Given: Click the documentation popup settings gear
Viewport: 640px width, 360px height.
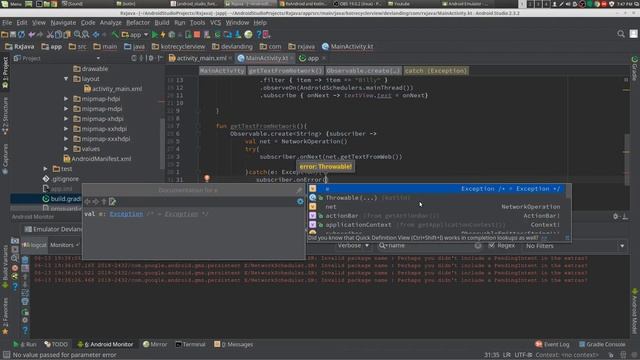Looking at the screenshot, I should click(x=300, y=202).
